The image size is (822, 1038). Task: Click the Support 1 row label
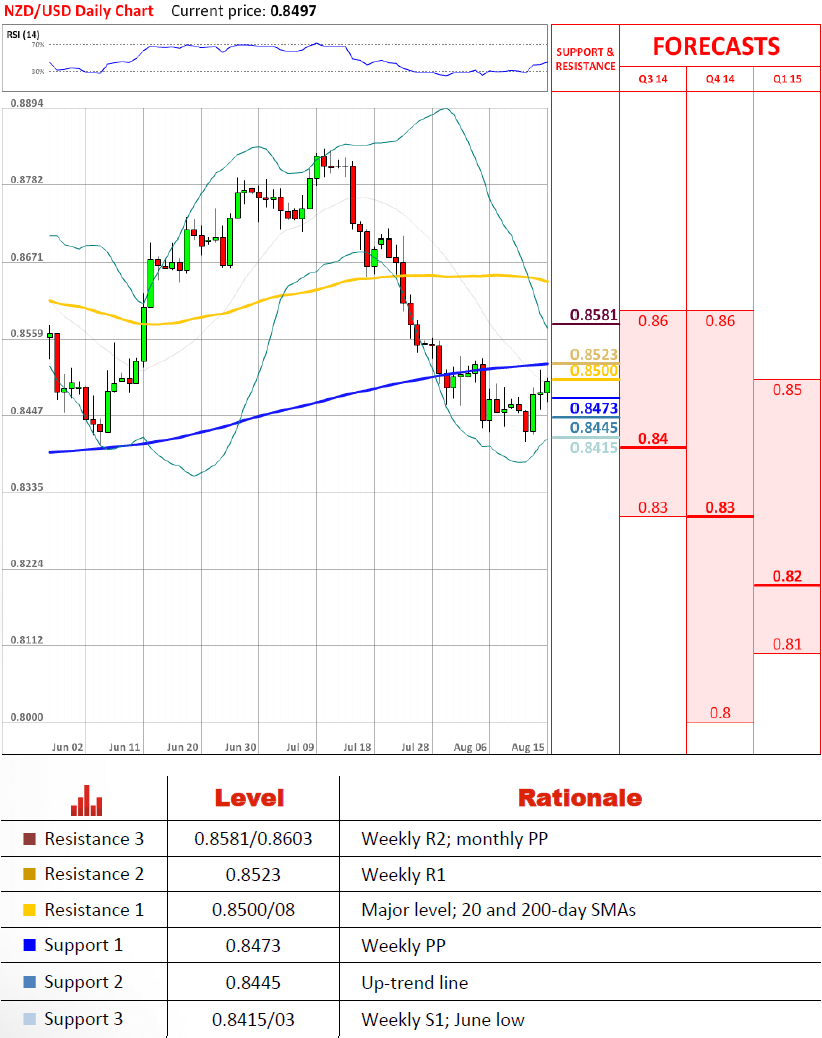[x=83, y=945]
